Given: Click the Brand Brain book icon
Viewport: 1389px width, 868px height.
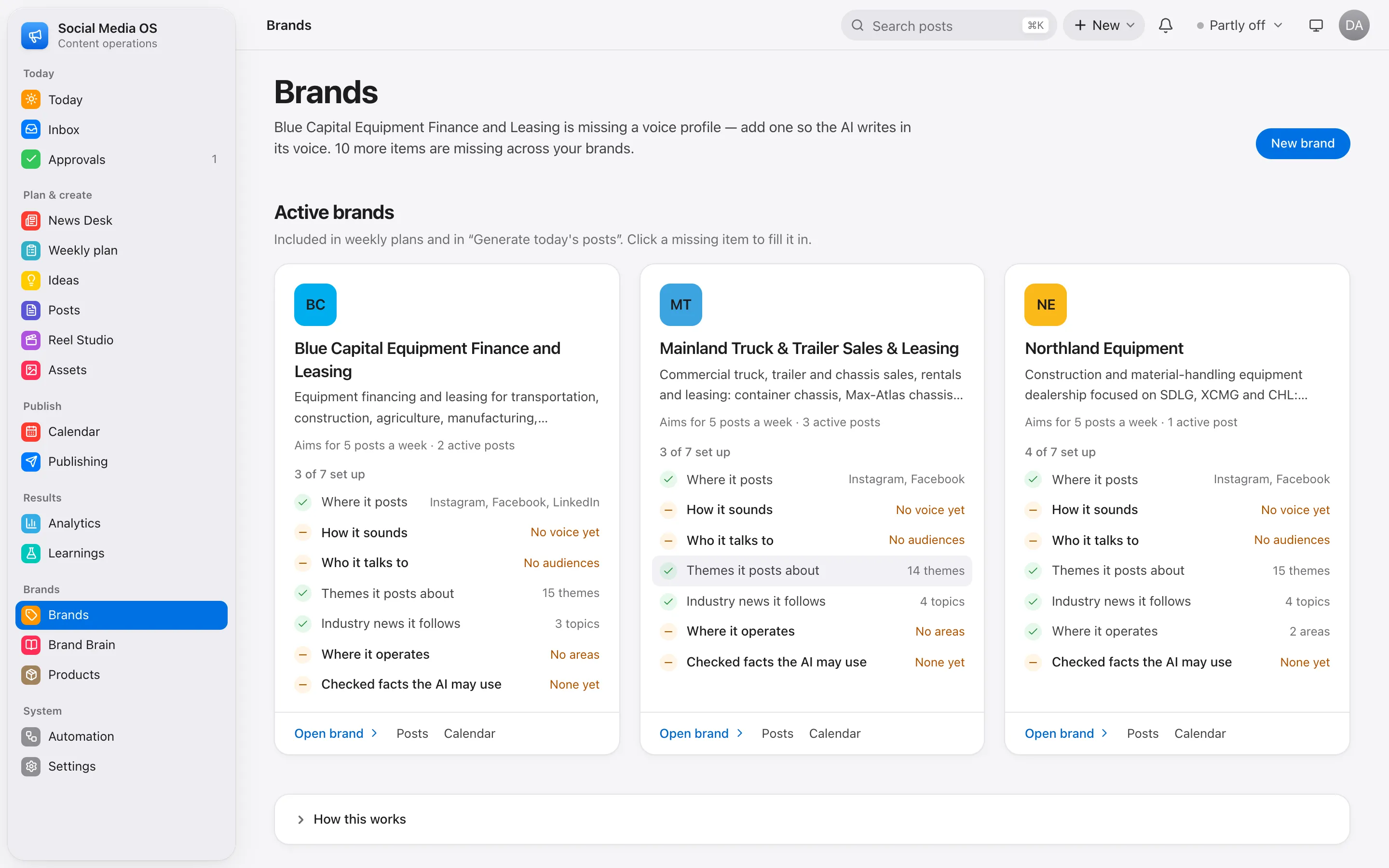Looking at the screenshot, I should point(31,645).
